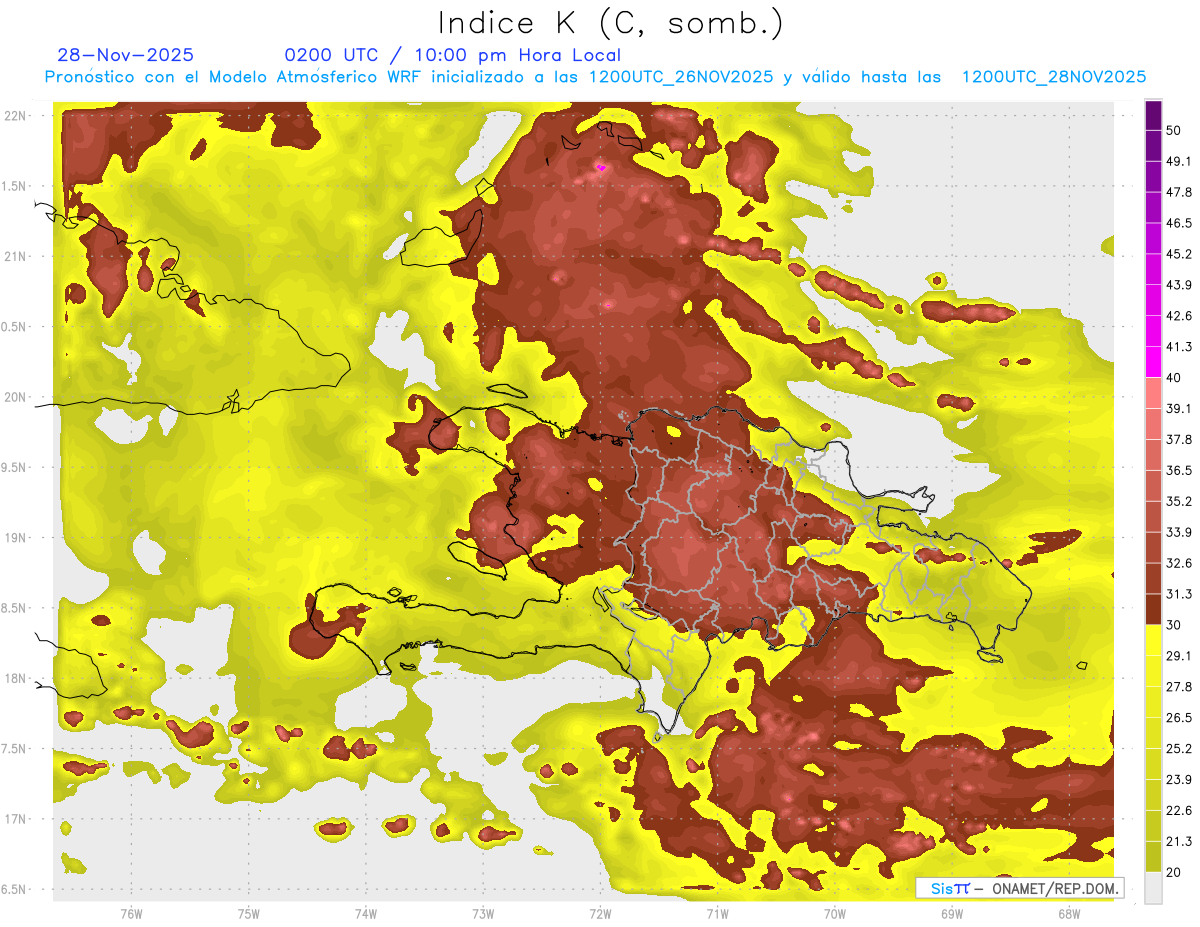Screen dimensions: 1200x927
Task: Click the legend value "26.5"
Action: click(1179, 718)
